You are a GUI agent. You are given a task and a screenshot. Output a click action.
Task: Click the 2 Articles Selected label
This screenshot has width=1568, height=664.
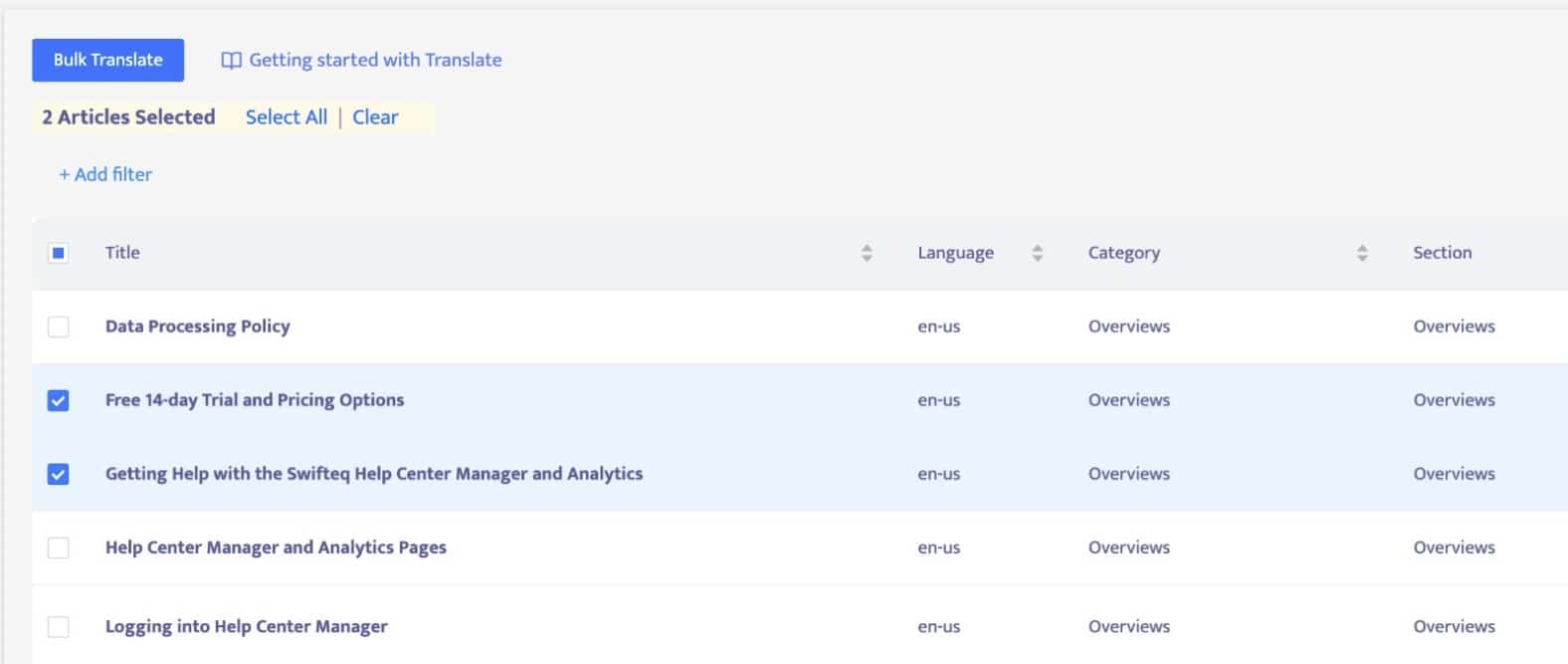pyautogui.click(x=128, y=117)
